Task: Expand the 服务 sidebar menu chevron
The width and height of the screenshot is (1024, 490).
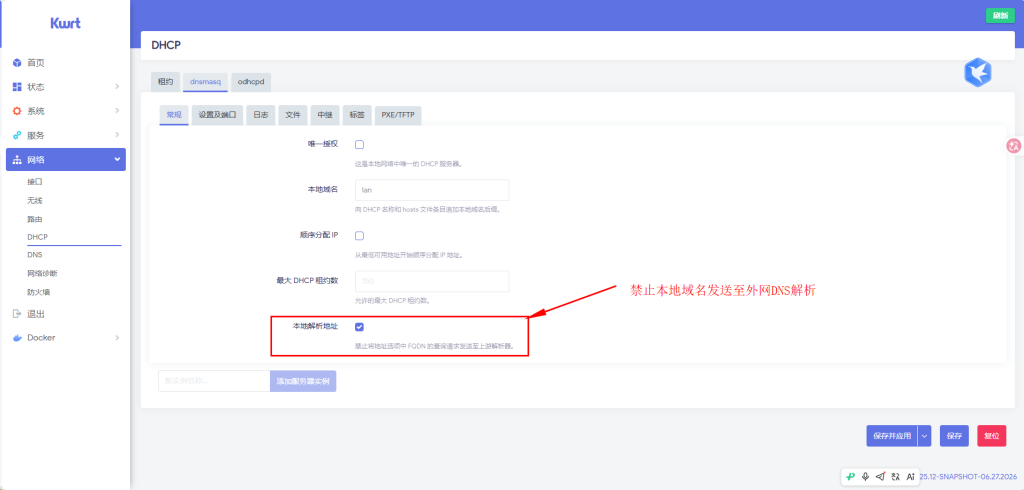Action: pos(117,135)
